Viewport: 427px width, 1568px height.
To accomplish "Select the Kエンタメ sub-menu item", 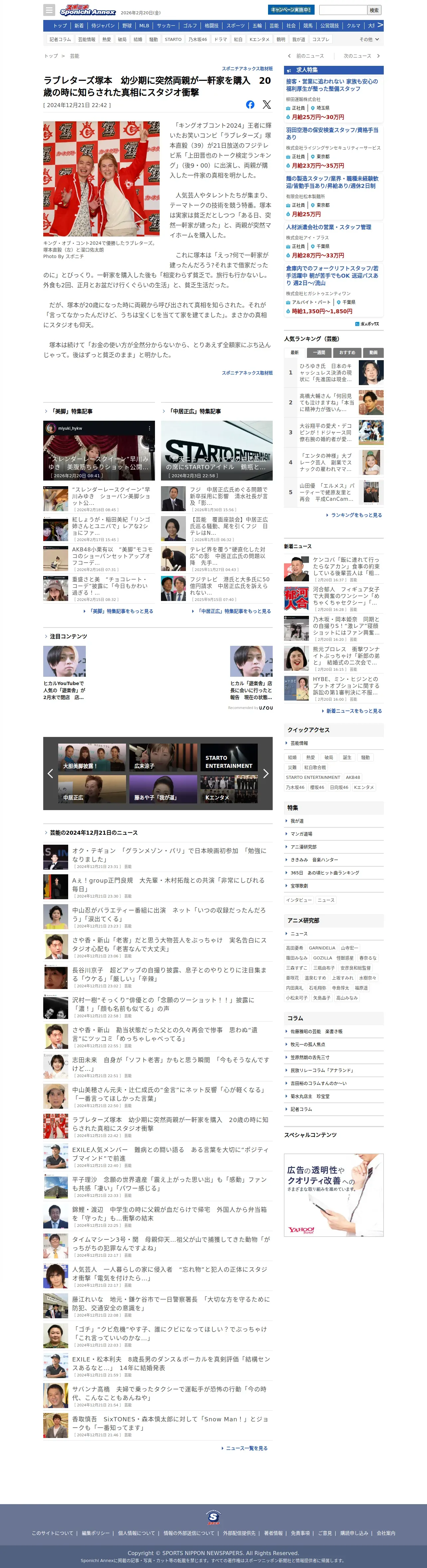I will (260, 40).
